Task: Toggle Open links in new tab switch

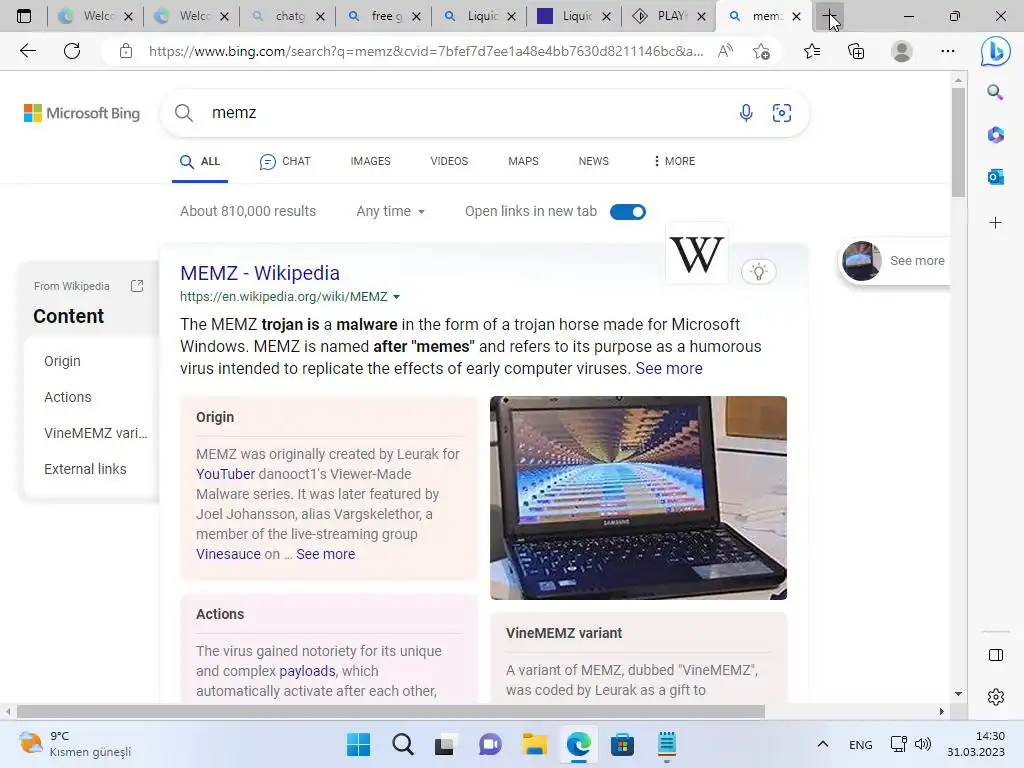Action: 628,212
